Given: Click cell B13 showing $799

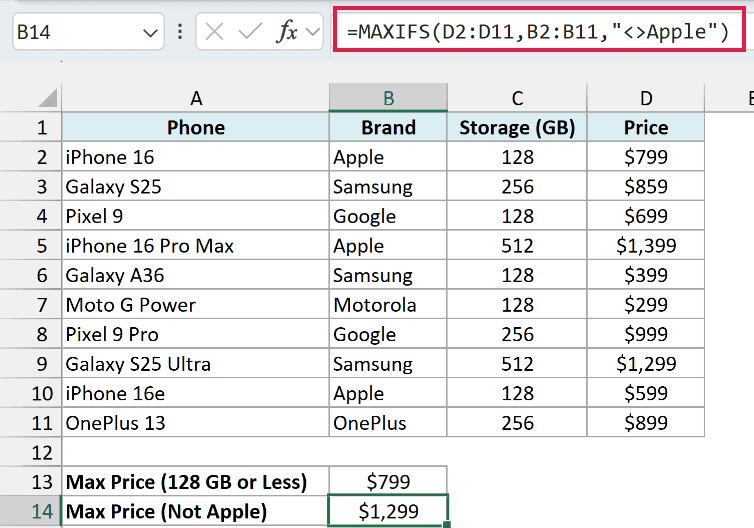Looking at the screenshot, I should [388, 482].
